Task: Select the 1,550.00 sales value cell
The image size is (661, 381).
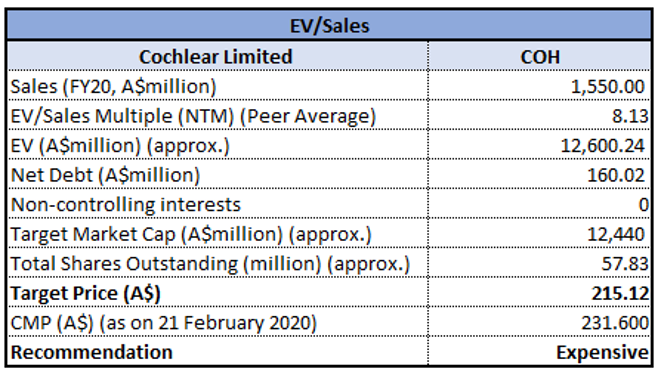Action: coord(540,86)
